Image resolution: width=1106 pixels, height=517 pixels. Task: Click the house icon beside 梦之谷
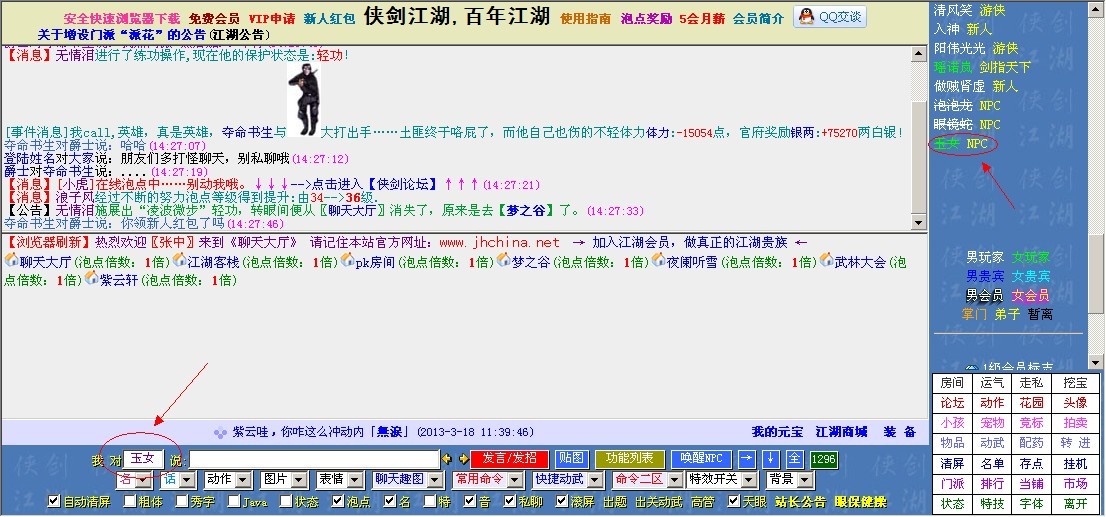(504, 260)
